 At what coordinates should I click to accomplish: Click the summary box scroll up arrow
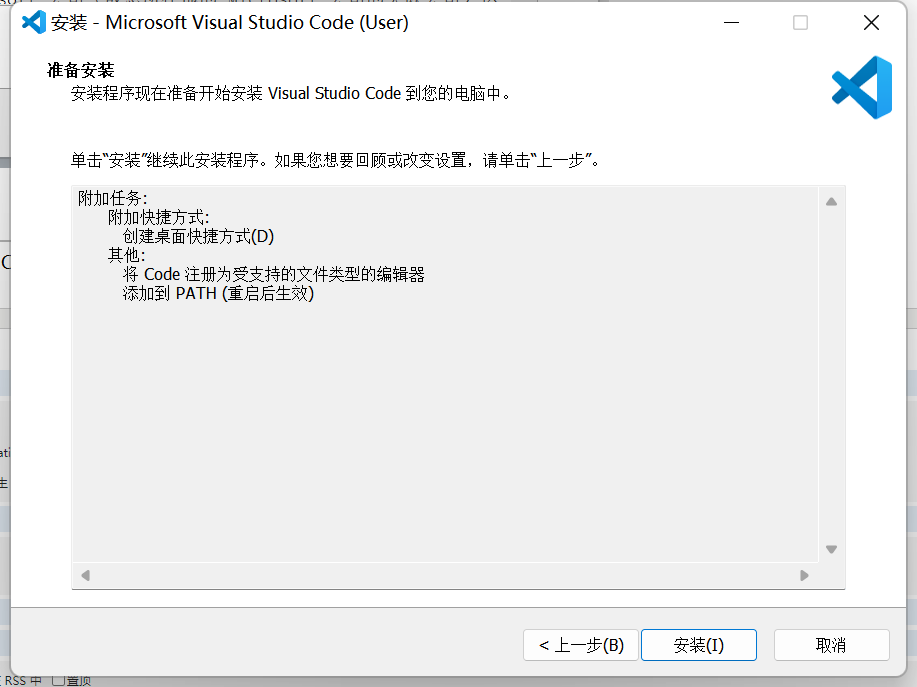[831, 202]
